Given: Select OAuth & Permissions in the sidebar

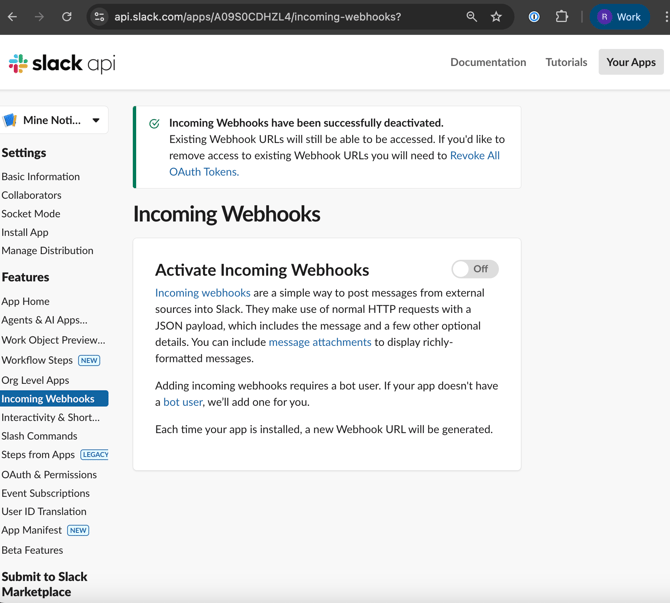Looking at the screenshot, I should point(49,475).
